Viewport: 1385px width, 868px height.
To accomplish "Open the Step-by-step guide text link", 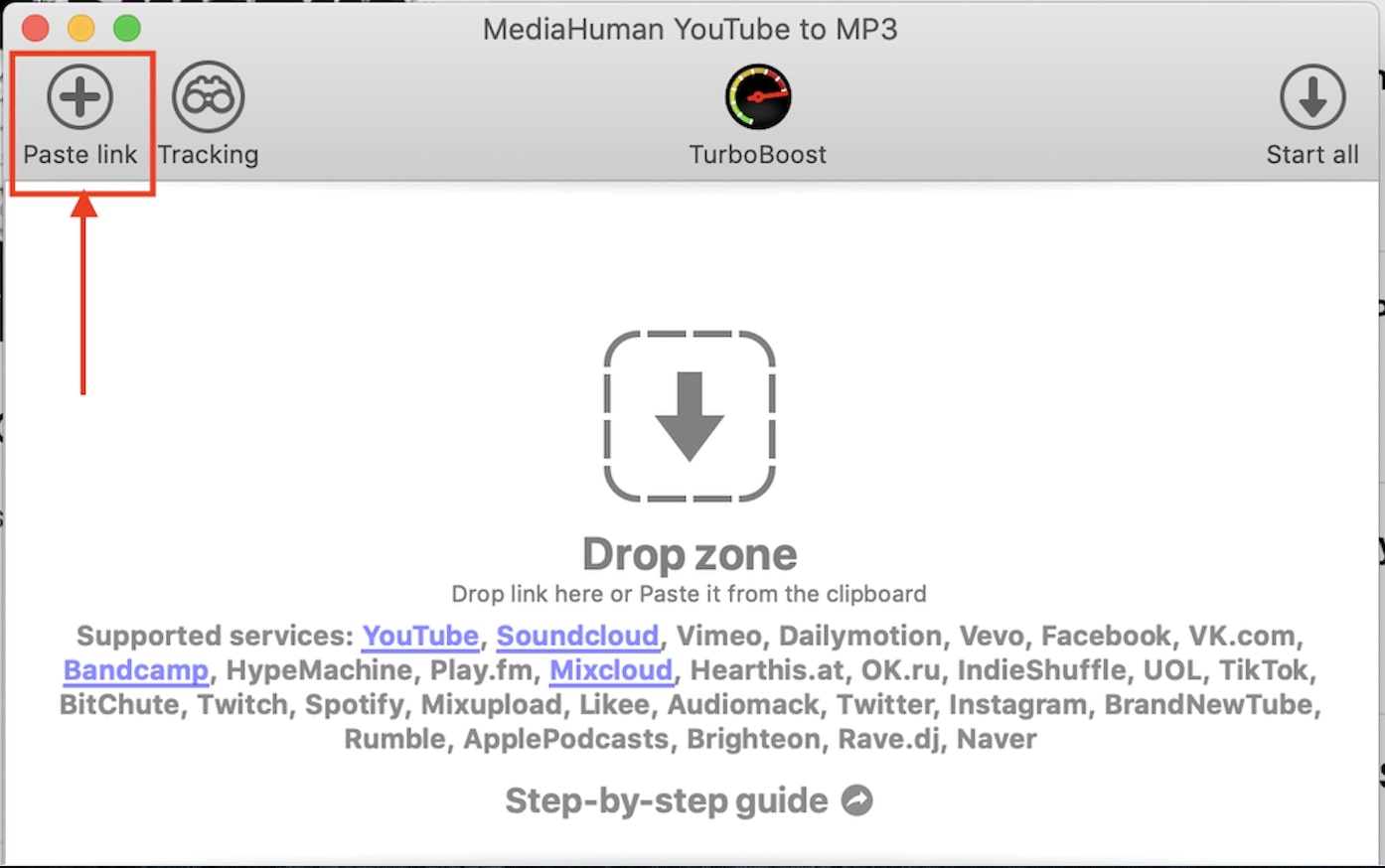I will tap(667, 800).
